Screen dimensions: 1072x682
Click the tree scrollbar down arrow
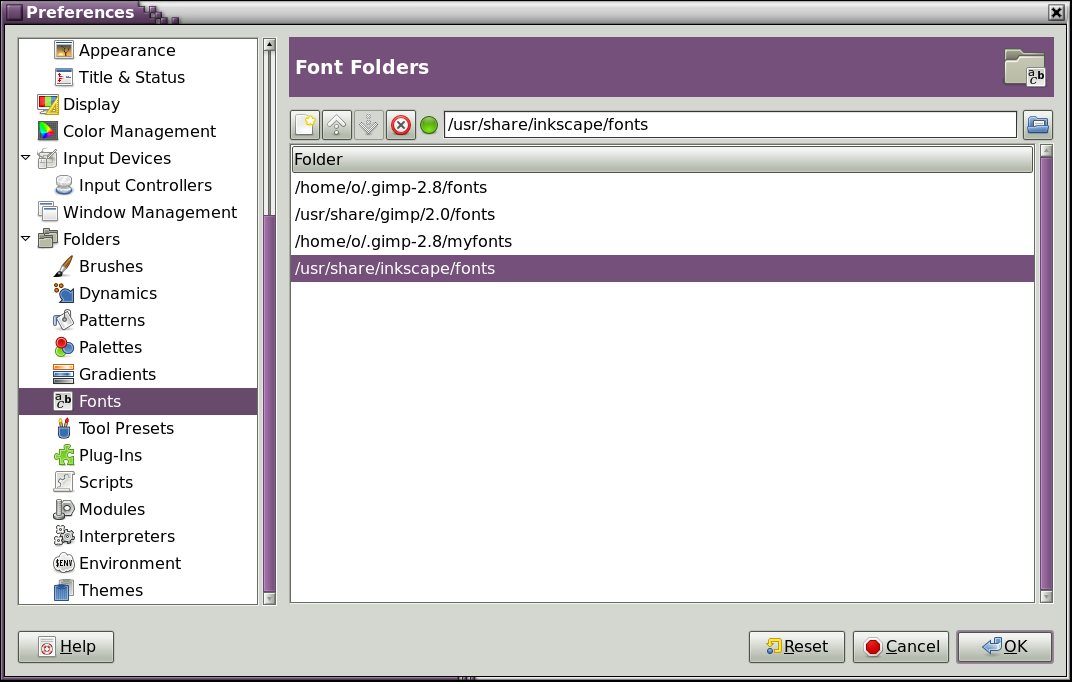click(x=269, y=598)
